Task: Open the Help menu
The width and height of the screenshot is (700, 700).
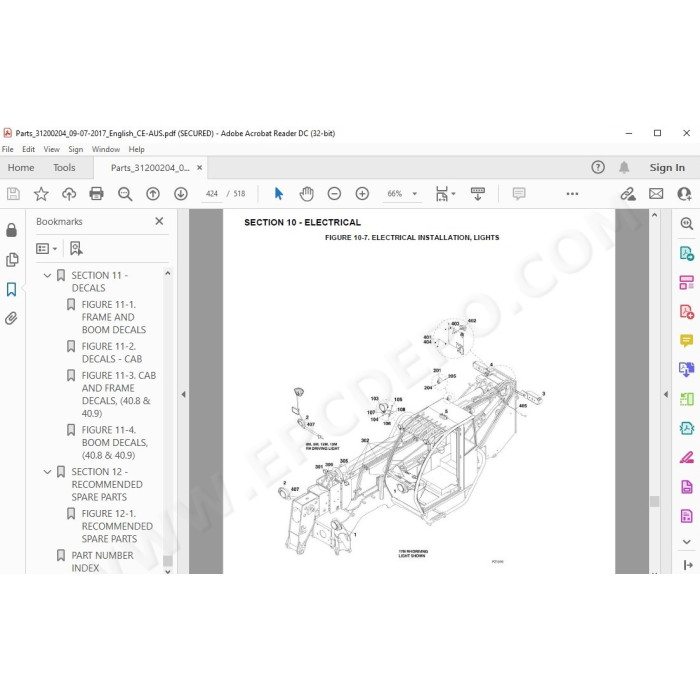Action: pos(136,149)
